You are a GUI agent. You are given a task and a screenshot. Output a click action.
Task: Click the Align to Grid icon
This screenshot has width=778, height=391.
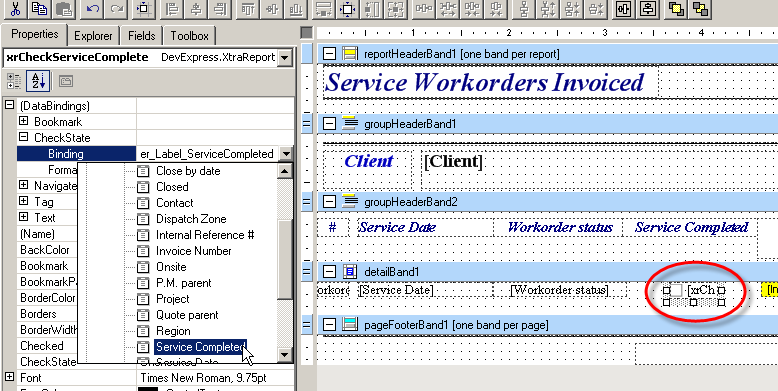coord(144,8)
